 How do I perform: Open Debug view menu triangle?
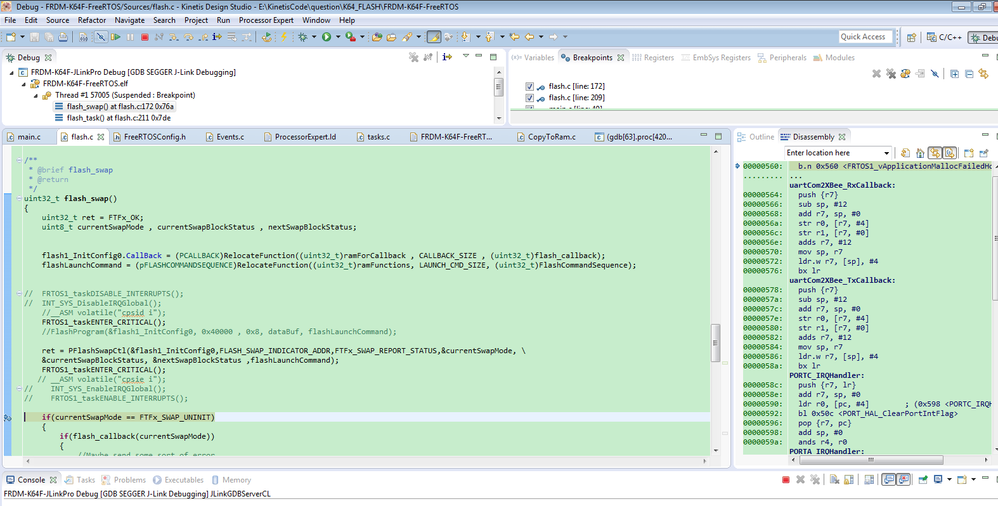coord(466,57)
